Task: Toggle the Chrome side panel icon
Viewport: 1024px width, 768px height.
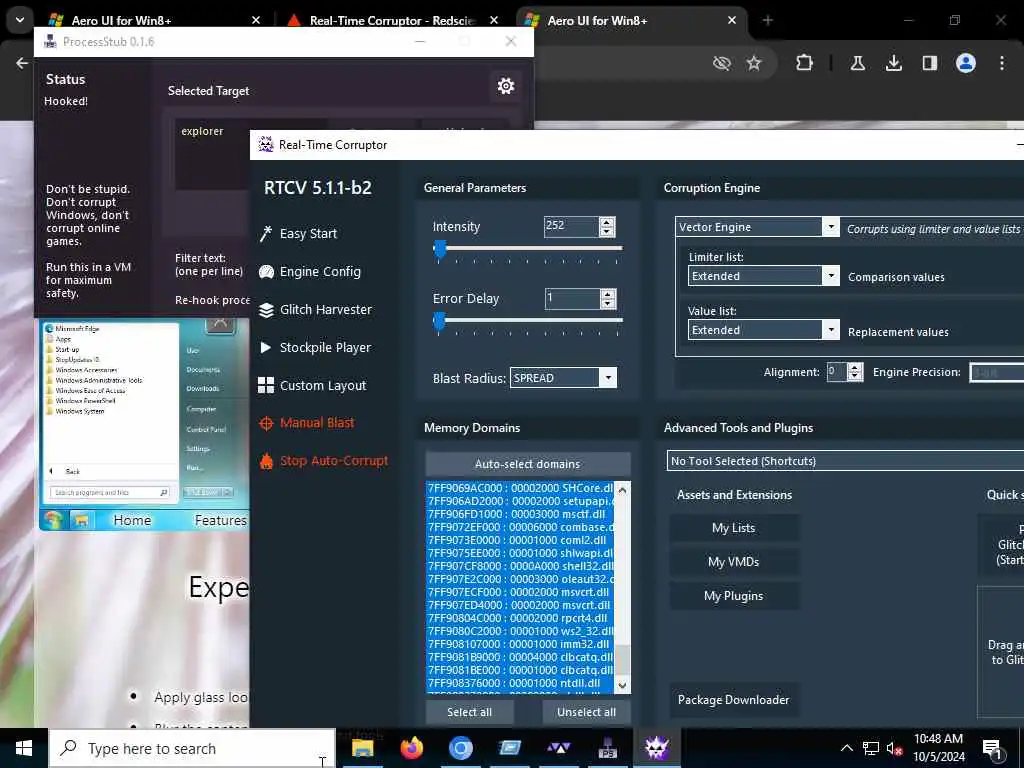Action: pos(929,63)
